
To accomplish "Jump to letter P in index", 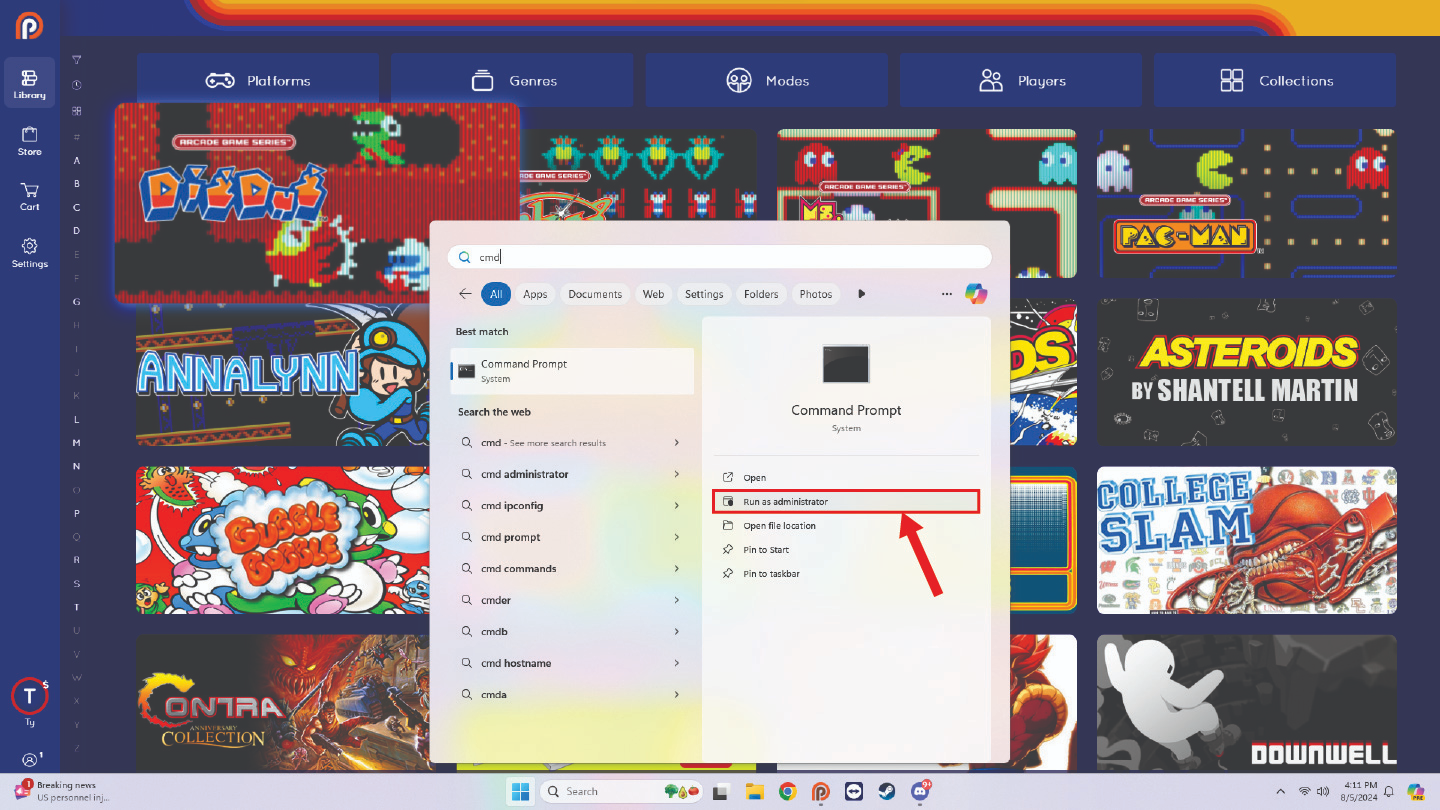I will click(77, 513).
